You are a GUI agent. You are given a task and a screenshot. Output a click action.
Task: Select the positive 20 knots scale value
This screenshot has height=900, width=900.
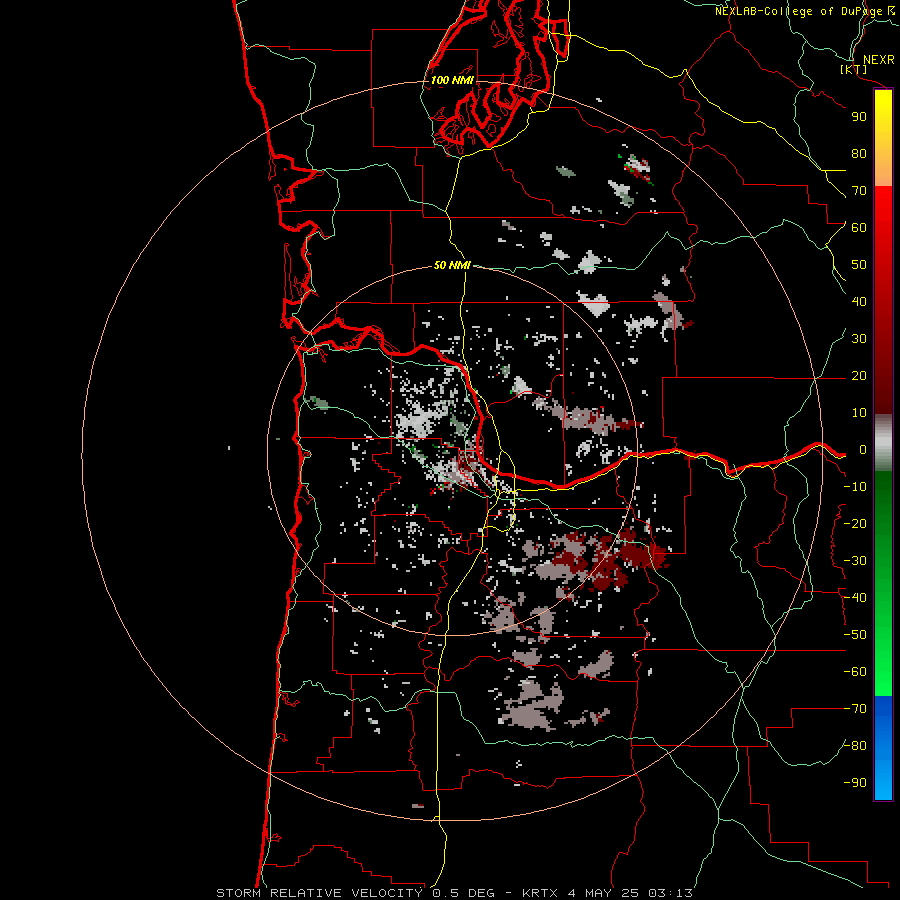coord(859,376)
